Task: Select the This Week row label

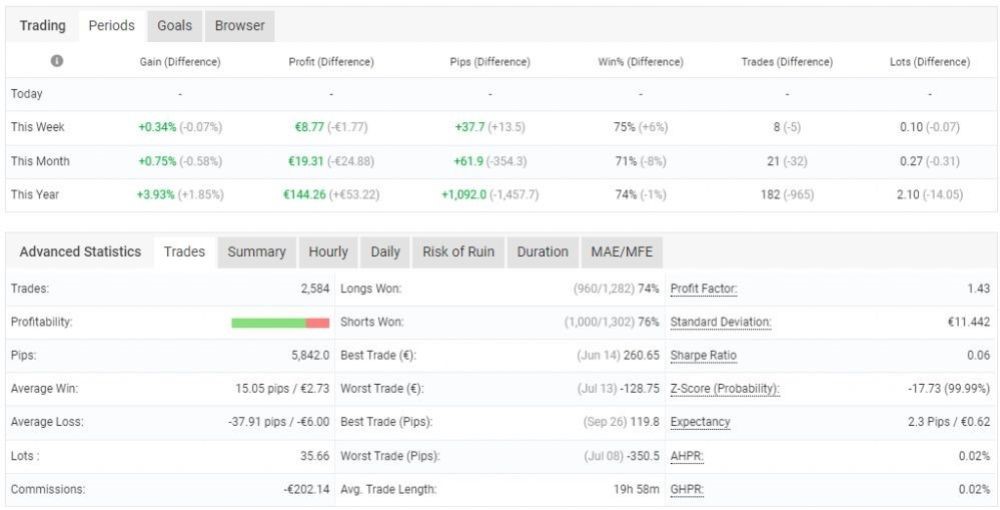Action: (38, 127)
